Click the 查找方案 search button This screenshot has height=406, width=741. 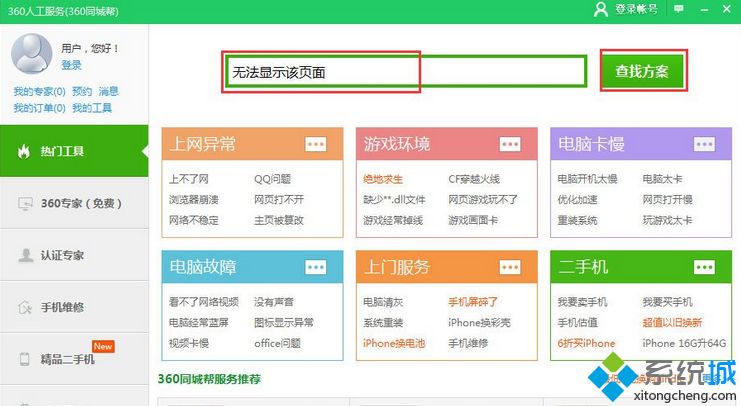coord(643,71)
